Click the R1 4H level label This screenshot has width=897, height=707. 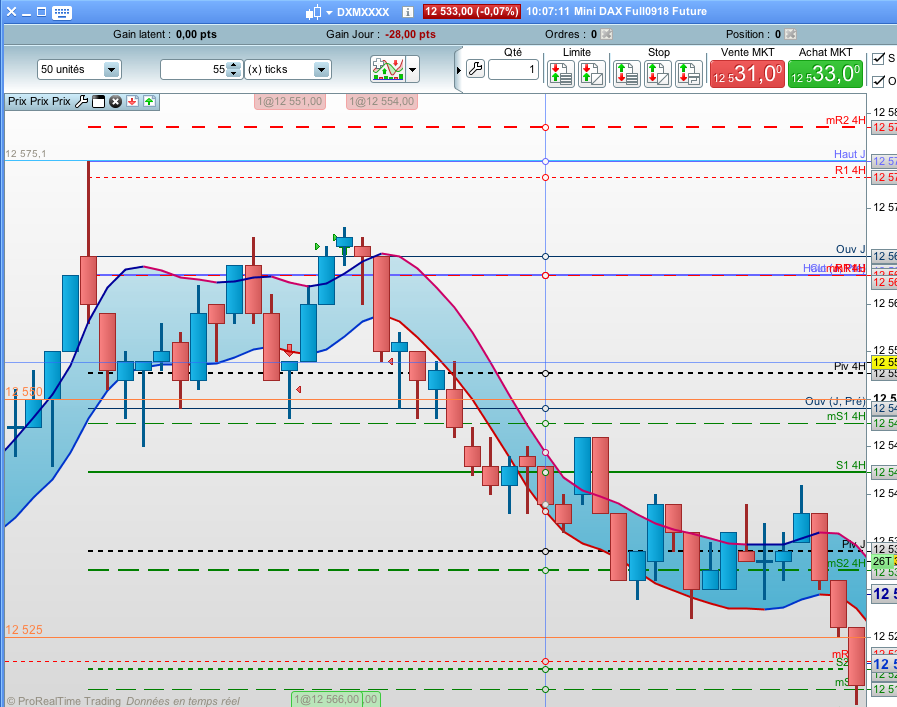[850, 170]
